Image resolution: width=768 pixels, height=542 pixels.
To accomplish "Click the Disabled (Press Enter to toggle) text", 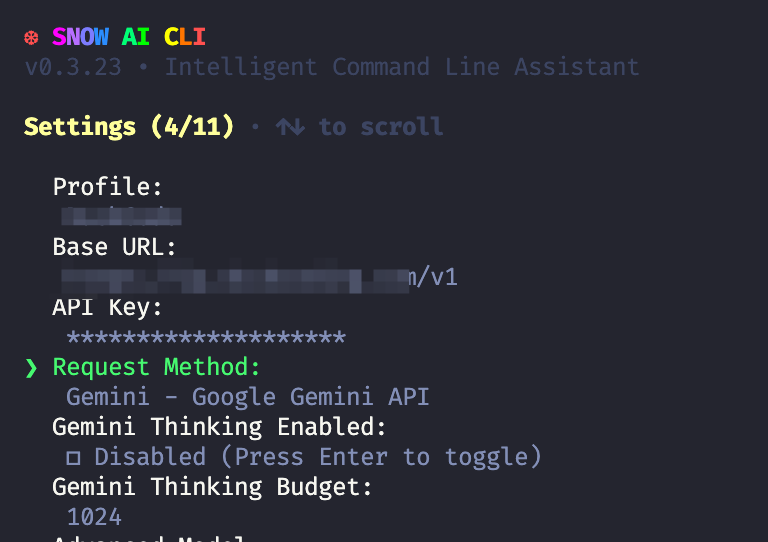I will [318, 457].
